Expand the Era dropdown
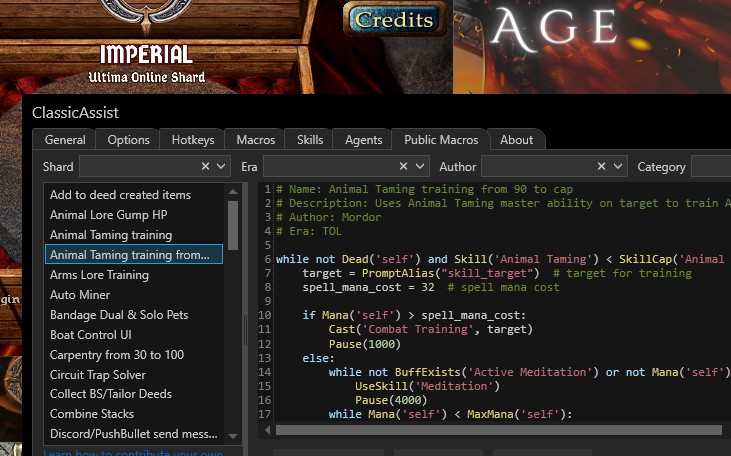731x456 pixels. 422,167
